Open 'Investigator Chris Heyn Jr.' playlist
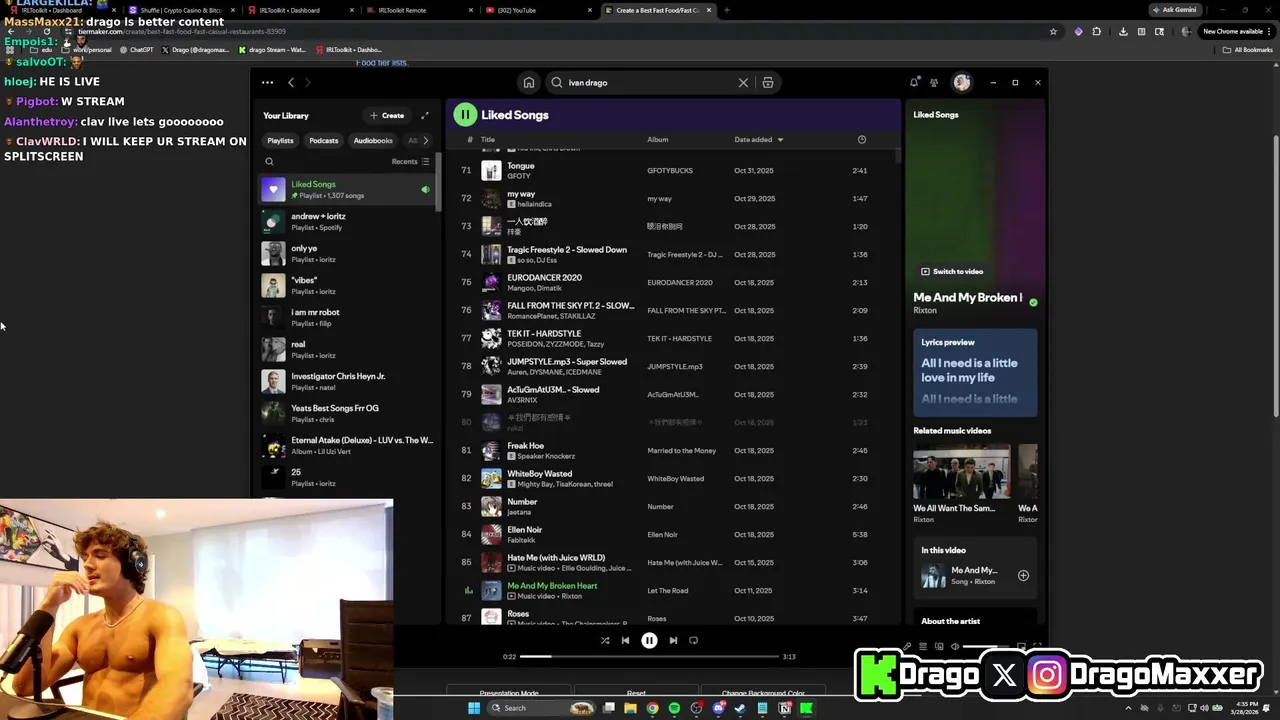 pos(346,382)
